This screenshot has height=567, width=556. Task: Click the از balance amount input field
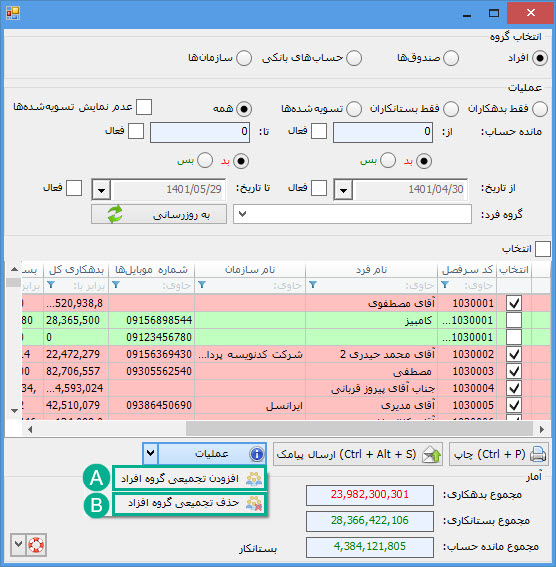tap(383, 132)
